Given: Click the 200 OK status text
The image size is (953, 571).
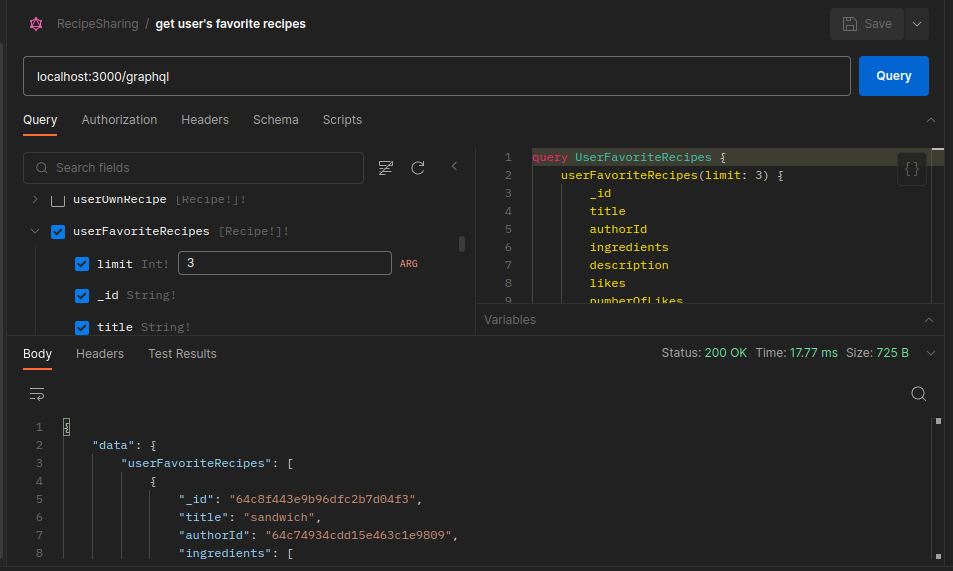Looking at the screenshot, I should pyautogui.click(x=725, y=353).
